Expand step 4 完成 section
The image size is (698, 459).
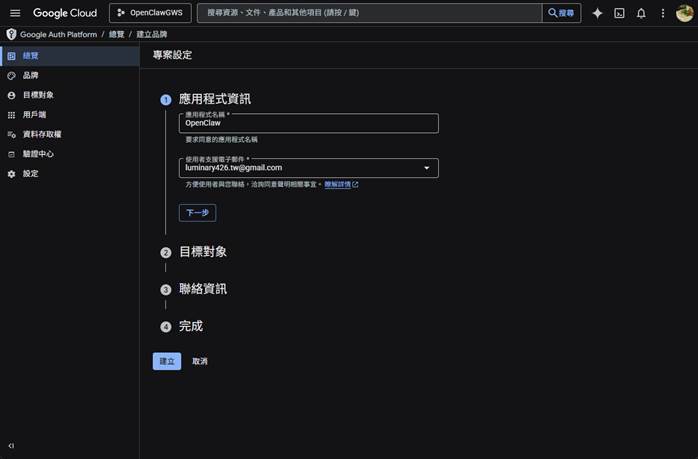pyautogui.click(x=190, y=327)
